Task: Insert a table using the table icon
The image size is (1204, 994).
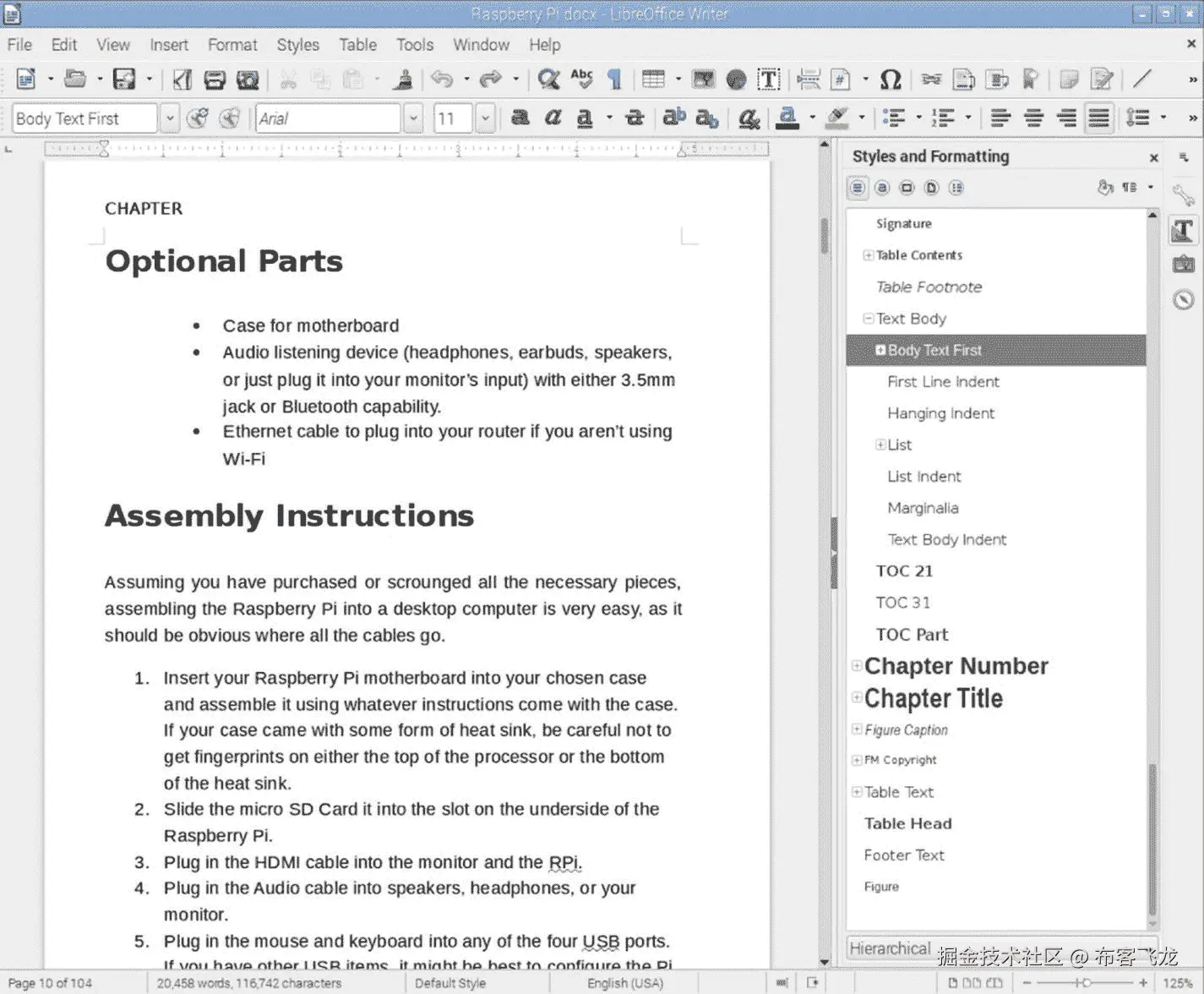Action: [653, 79]
